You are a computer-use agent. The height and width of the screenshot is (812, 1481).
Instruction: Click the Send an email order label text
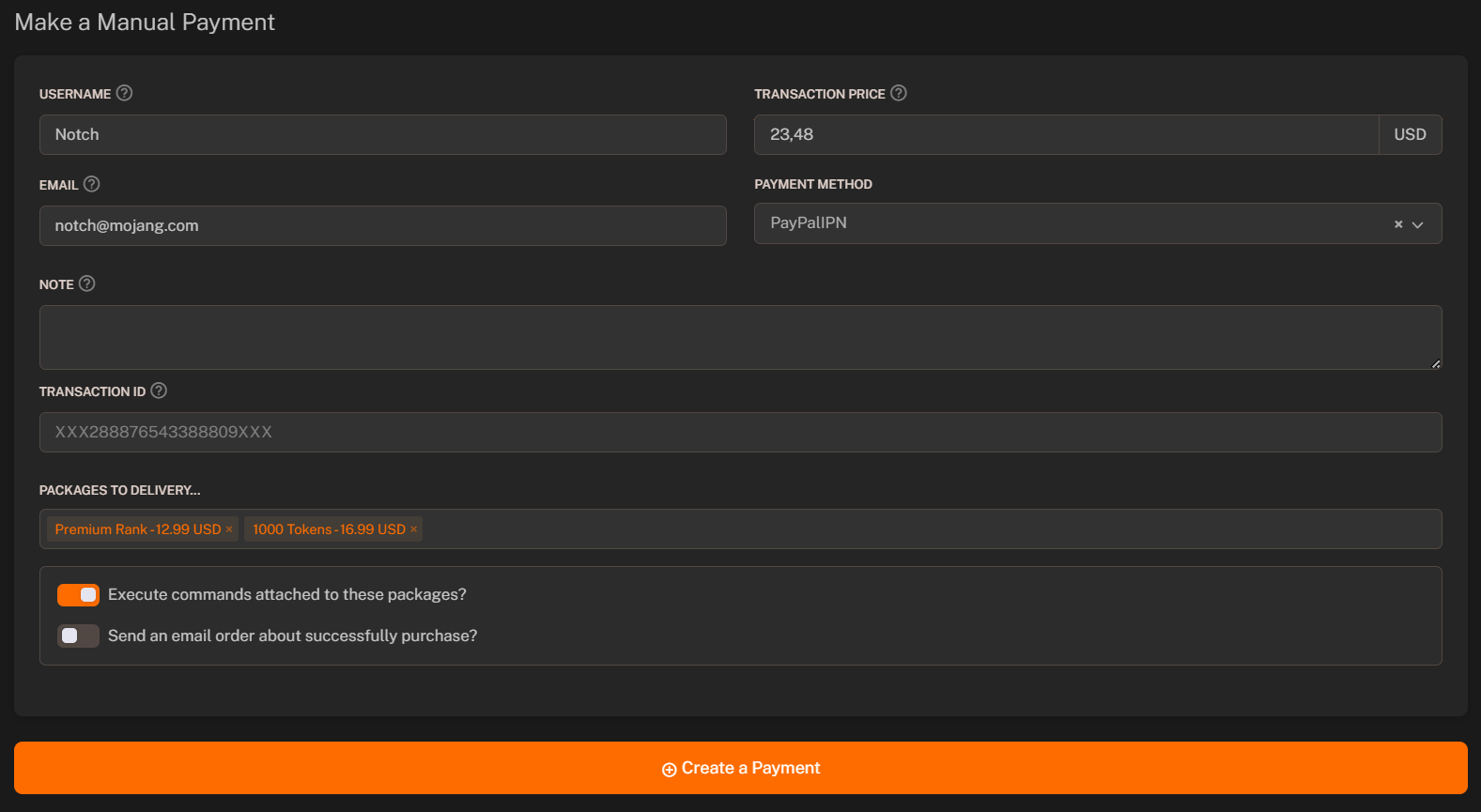tap(293, 636)
